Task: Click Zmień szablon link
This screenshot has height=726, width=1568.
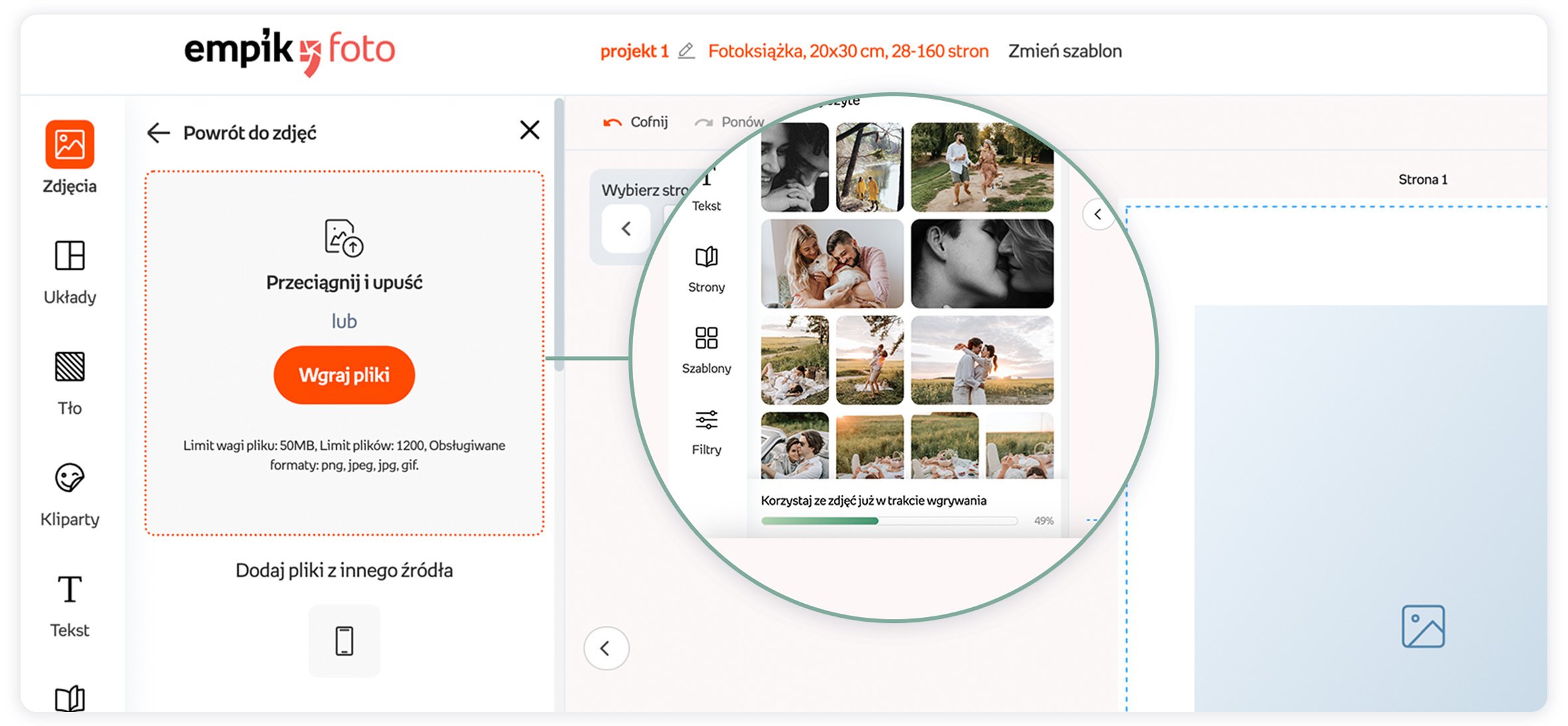Action: (x=1064, y=51)
